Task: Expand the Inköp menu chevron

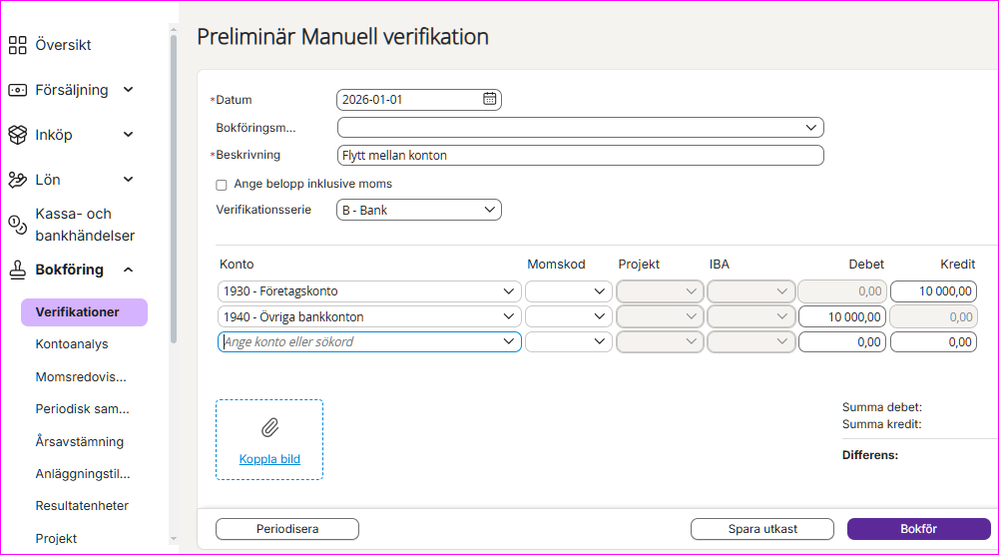Action: tap(128, 134)
